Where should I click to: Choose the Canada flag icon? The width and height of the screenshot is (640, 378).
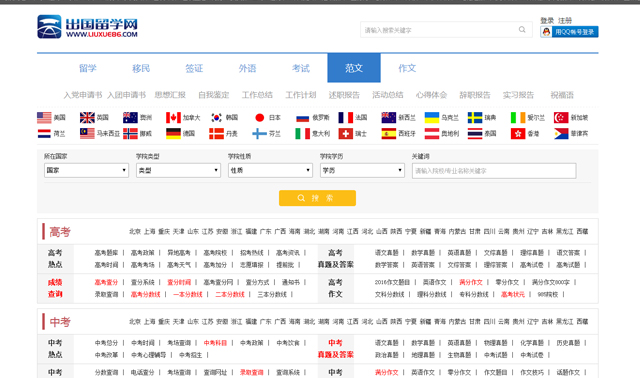point(173,118)
